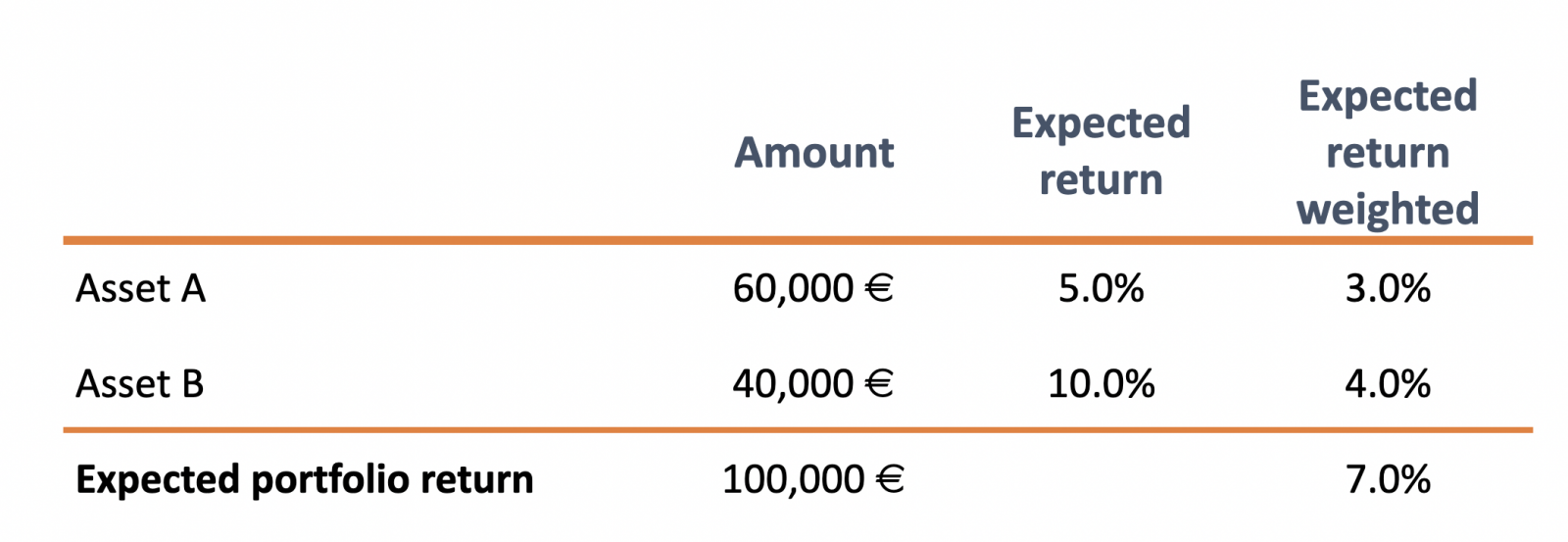1568x542 pixels.
Task: Click the euro sign after 60,000
Action: coord(879,288)
